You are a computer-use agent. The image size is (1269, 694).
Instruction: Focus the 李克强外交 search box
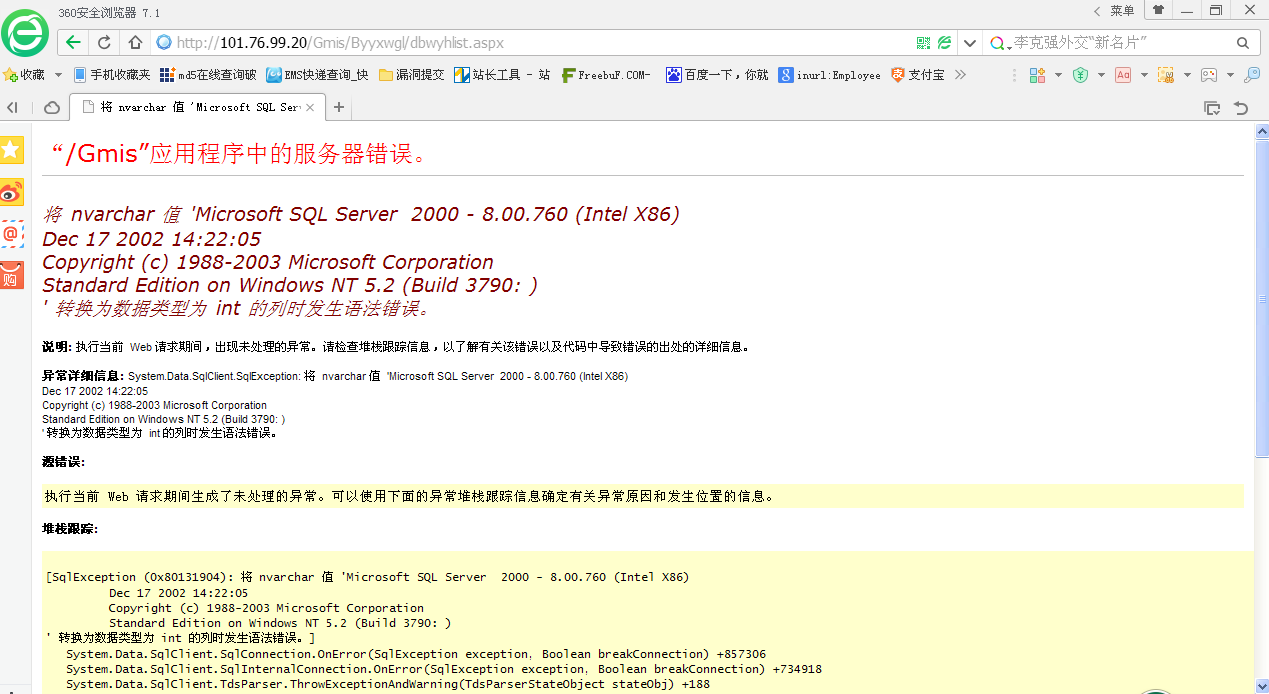coord(1120,43)
